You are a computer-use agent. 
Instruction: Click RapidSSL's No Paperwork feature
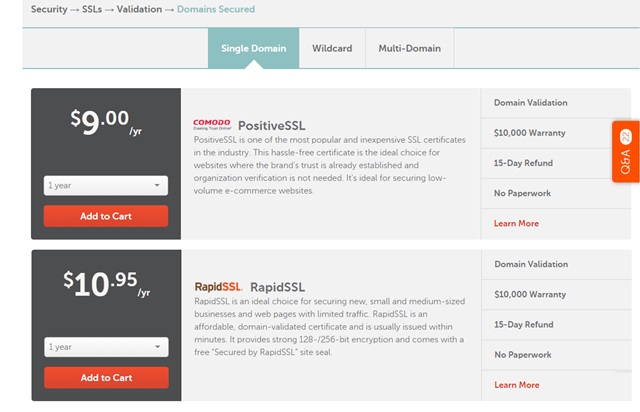pos(522,355)
